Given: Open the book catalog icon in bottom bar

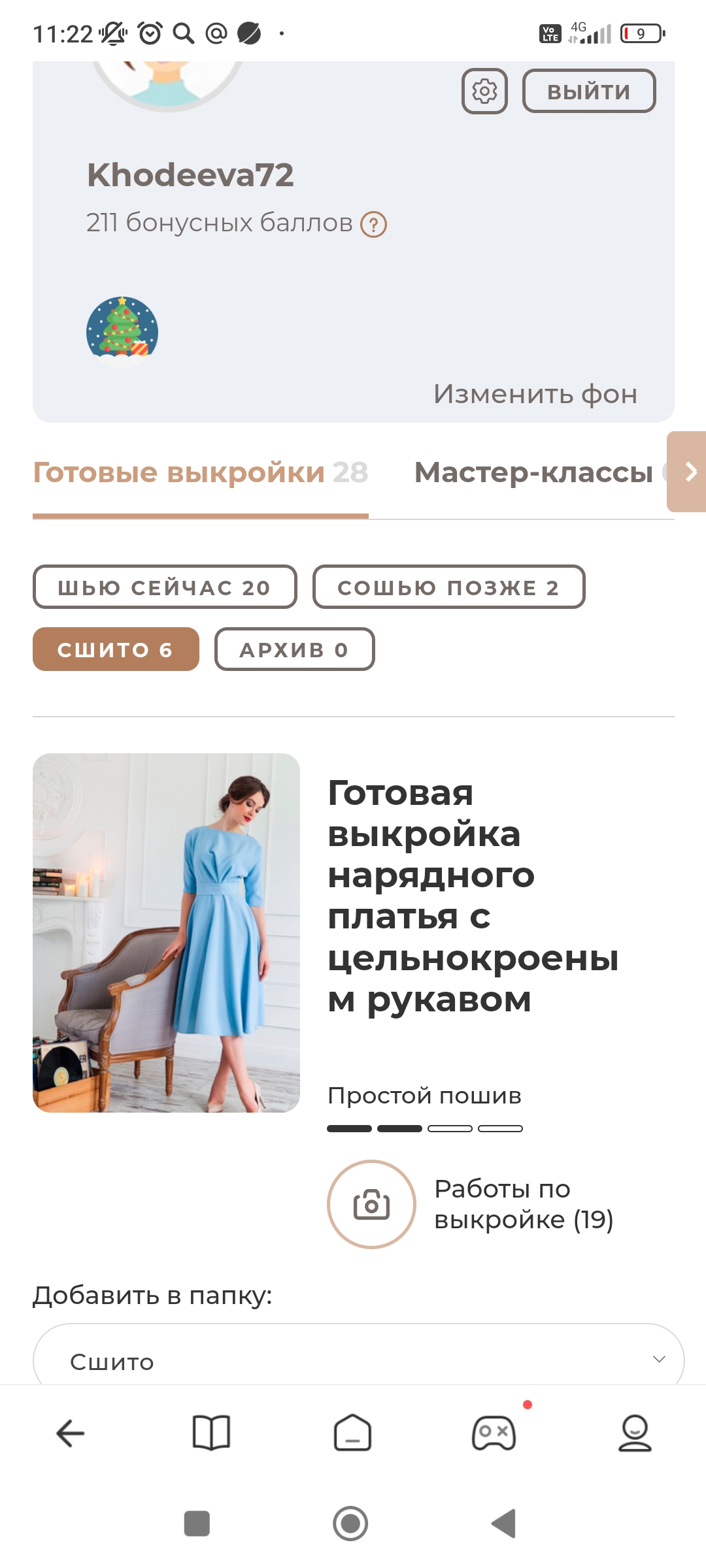Looking at the screenshot, I should coord(211,1433).
